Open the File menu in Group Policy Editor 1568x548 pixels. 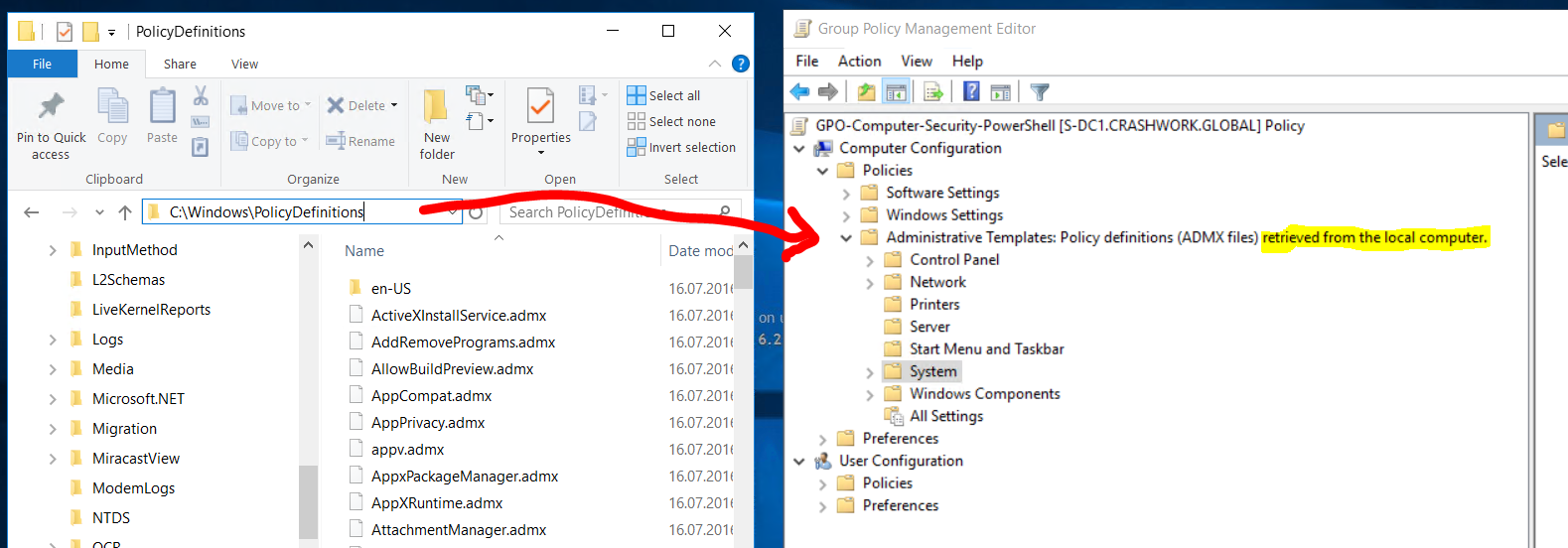pyautogui.click(x=807, y=61)
